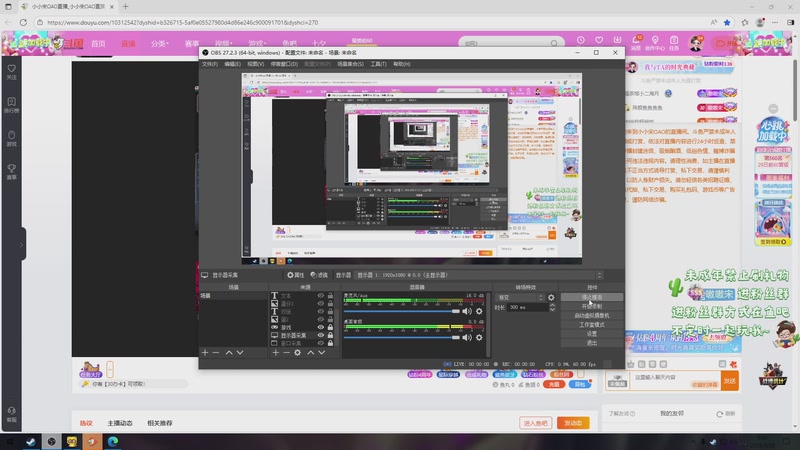Open viewing history clock icon in Douyu header
Image resolution: width=800 pixels, height=450 pixels.
(x=581, y=40)
